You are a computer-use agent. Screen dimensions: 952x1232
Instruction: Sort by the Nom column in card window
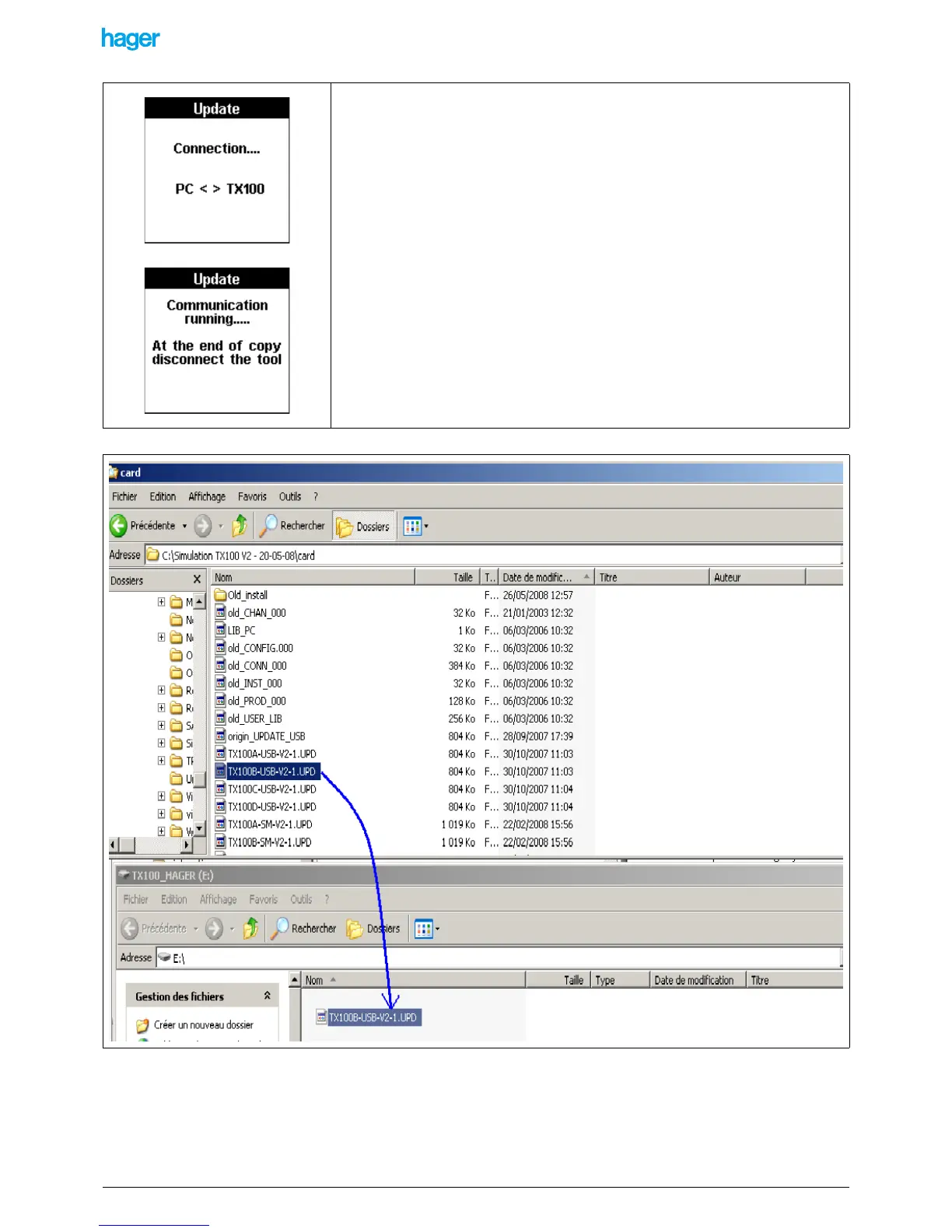click(313, 577)
